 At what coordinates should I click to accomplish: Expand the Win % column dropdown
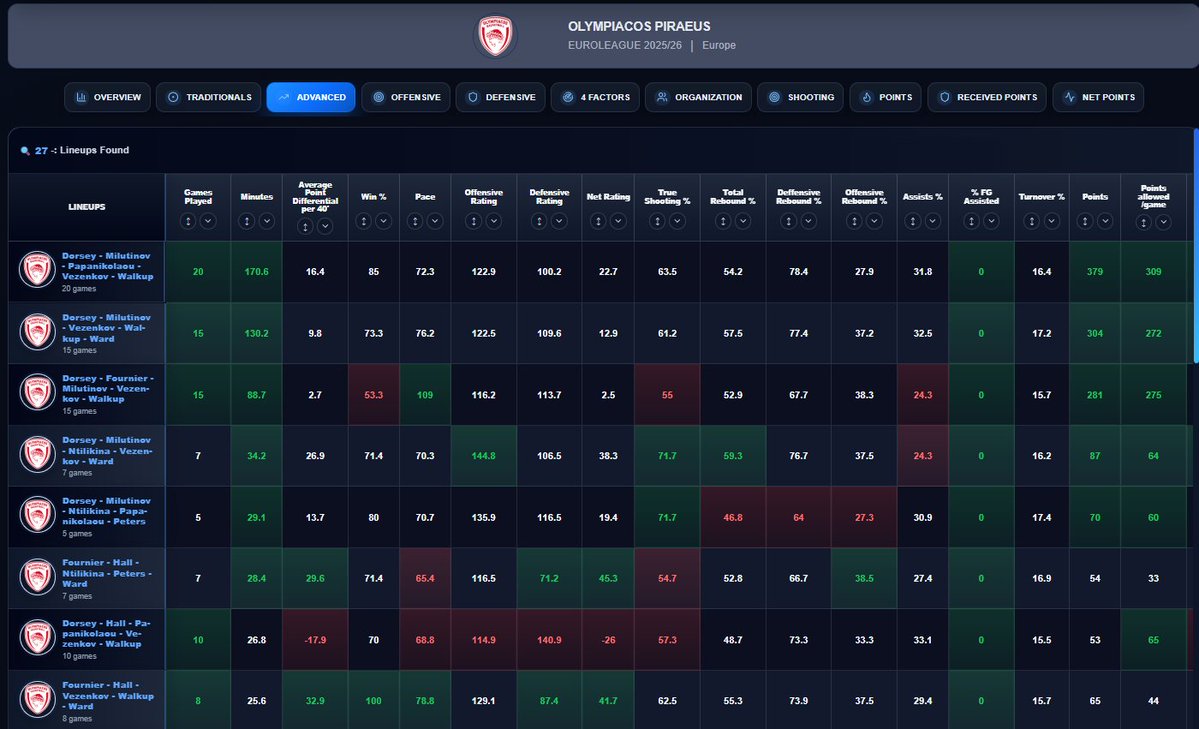click(383, 221)
